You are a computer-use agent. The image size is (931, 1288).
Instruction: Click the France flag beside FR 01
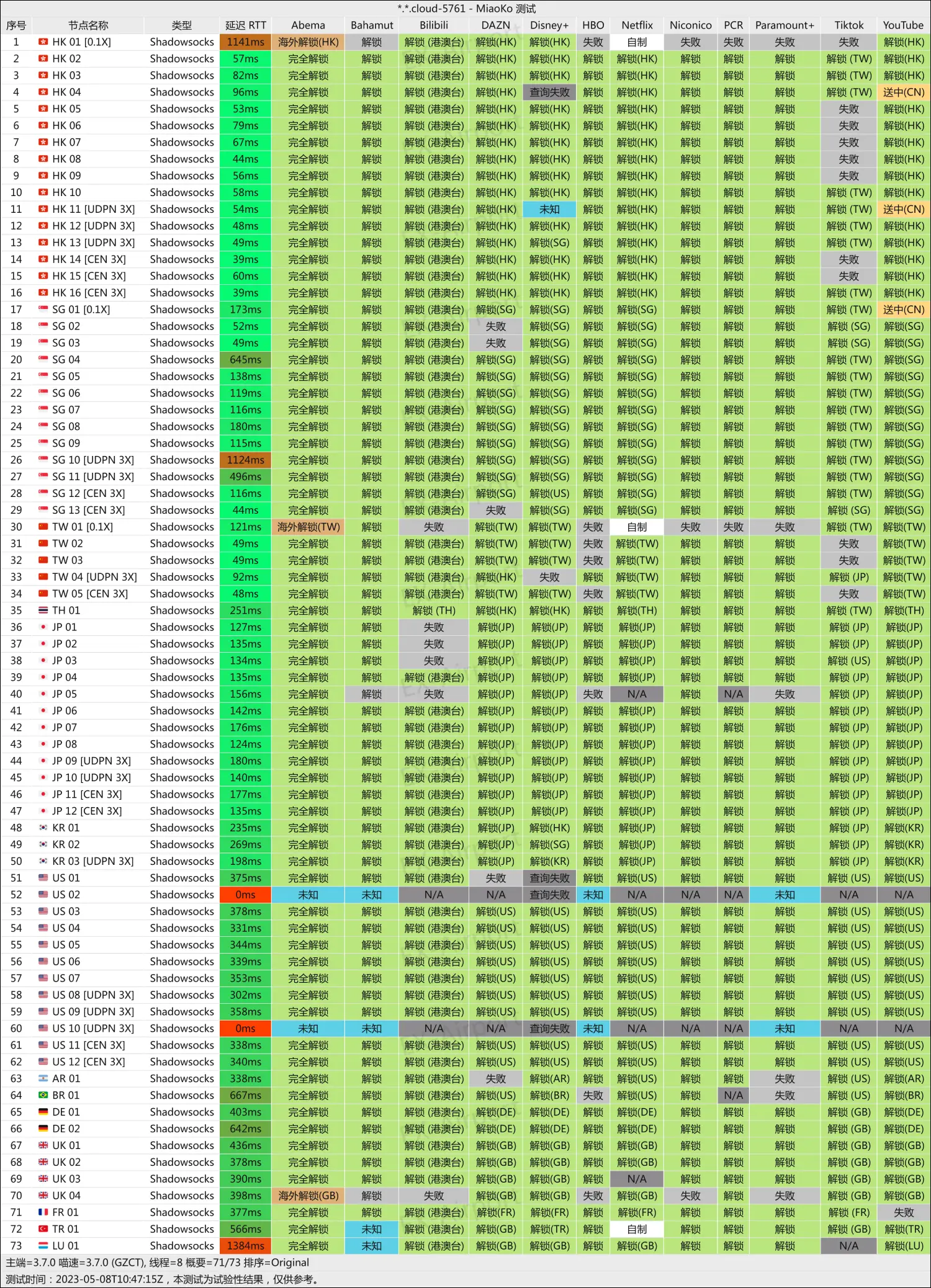43,1212
